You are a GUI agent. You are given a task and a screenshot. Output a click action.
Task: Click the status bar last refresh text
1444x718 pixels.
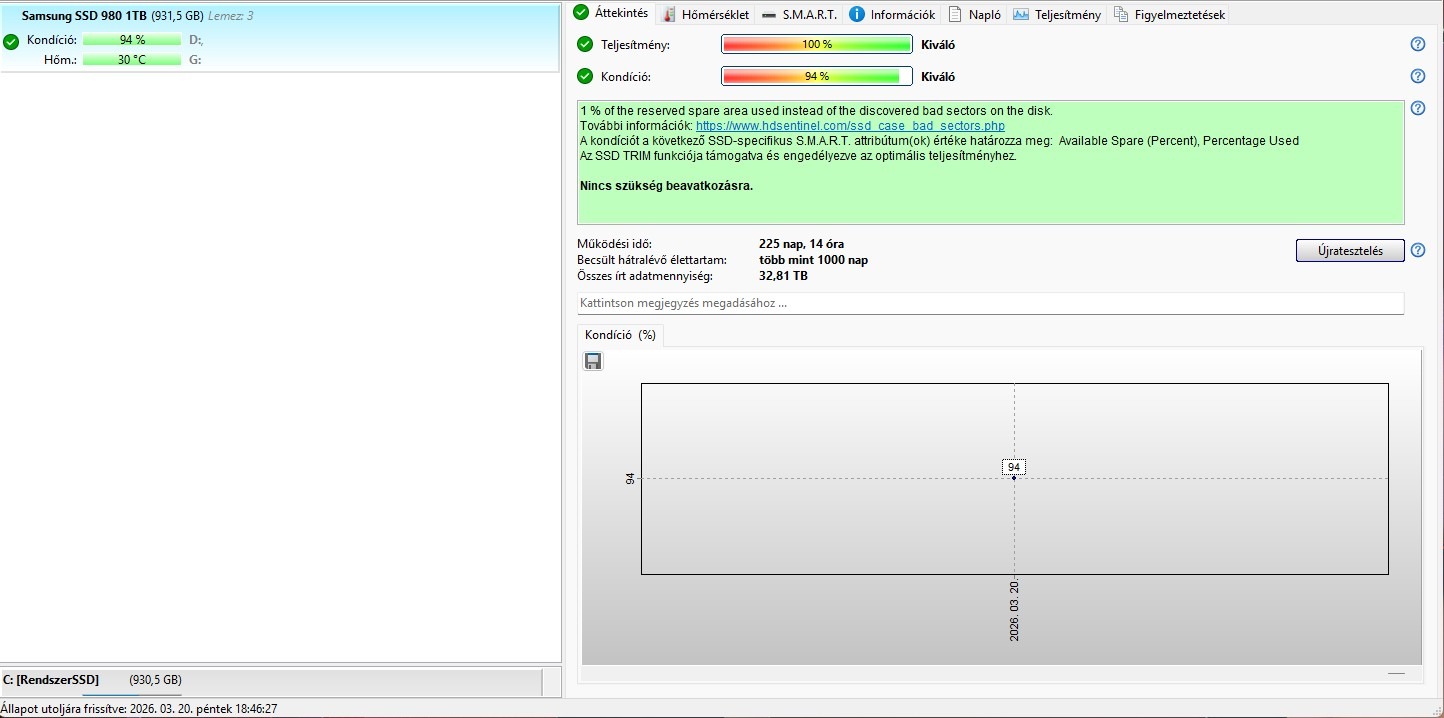pyautogui.click(x=139, y=708)
